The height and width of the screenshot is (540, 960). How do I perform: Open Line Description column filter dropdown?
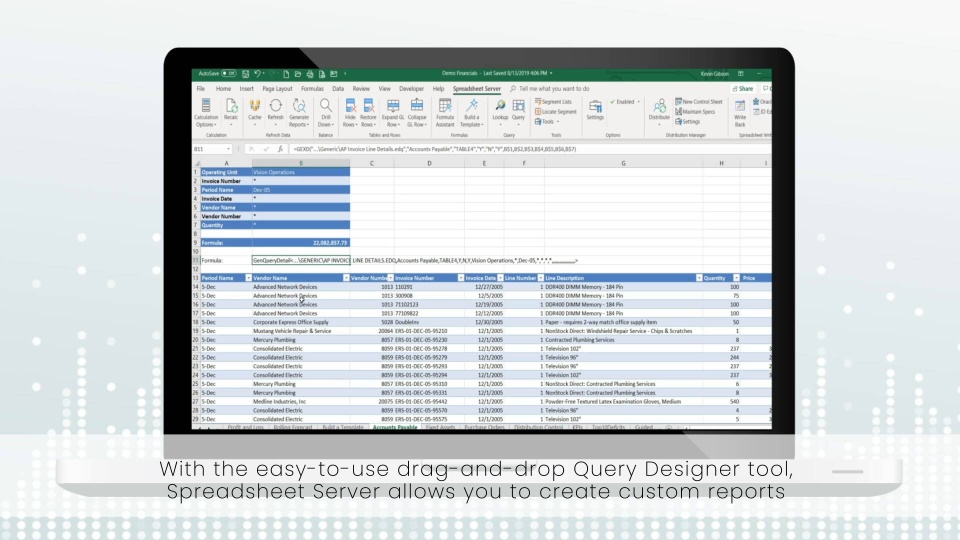(699, 278)
